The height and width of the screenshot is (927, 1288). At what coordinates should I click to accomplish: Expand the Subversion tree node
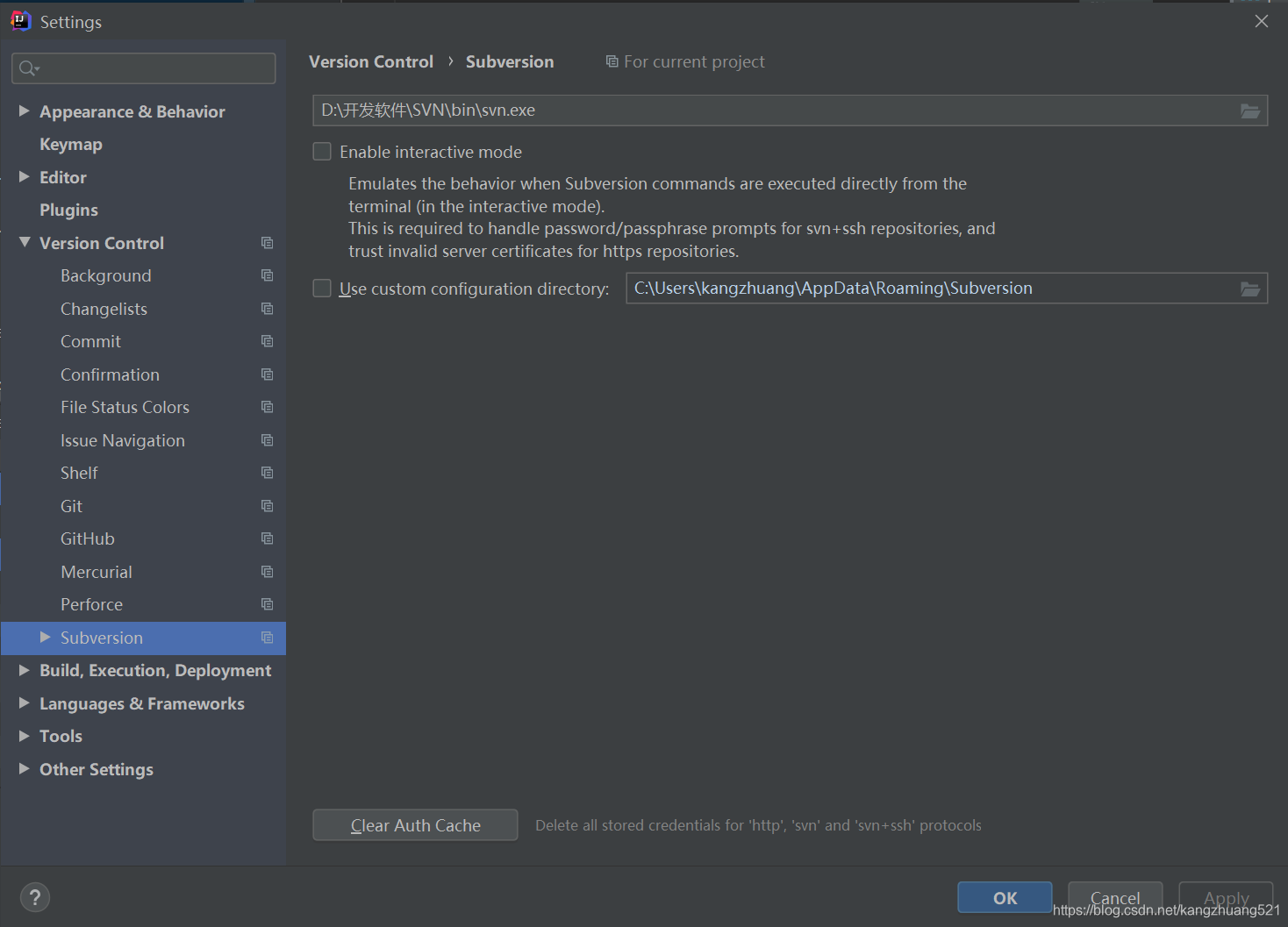click(x=46, y=638)
